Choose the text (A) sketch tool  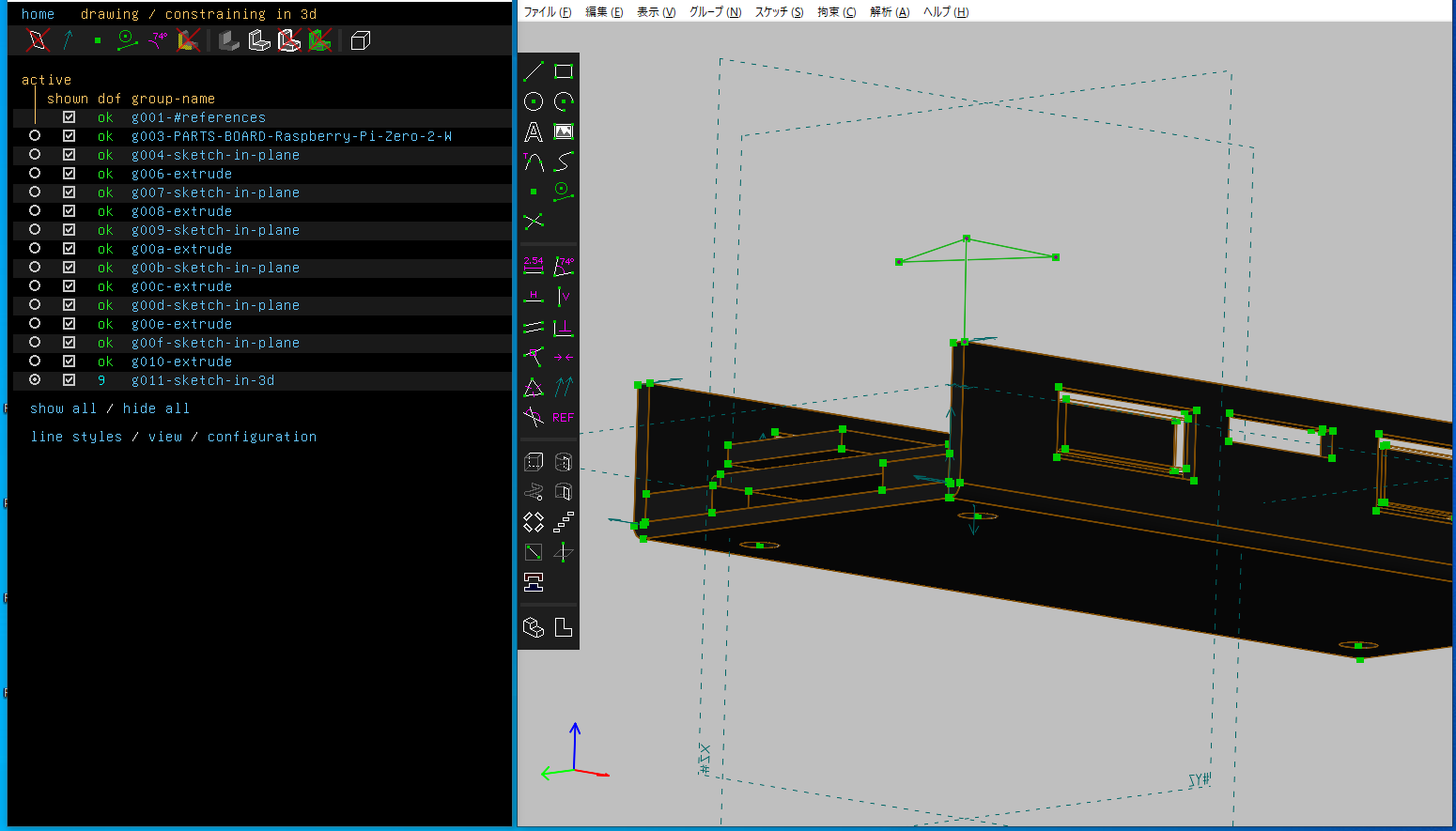[x=534, y=132]
